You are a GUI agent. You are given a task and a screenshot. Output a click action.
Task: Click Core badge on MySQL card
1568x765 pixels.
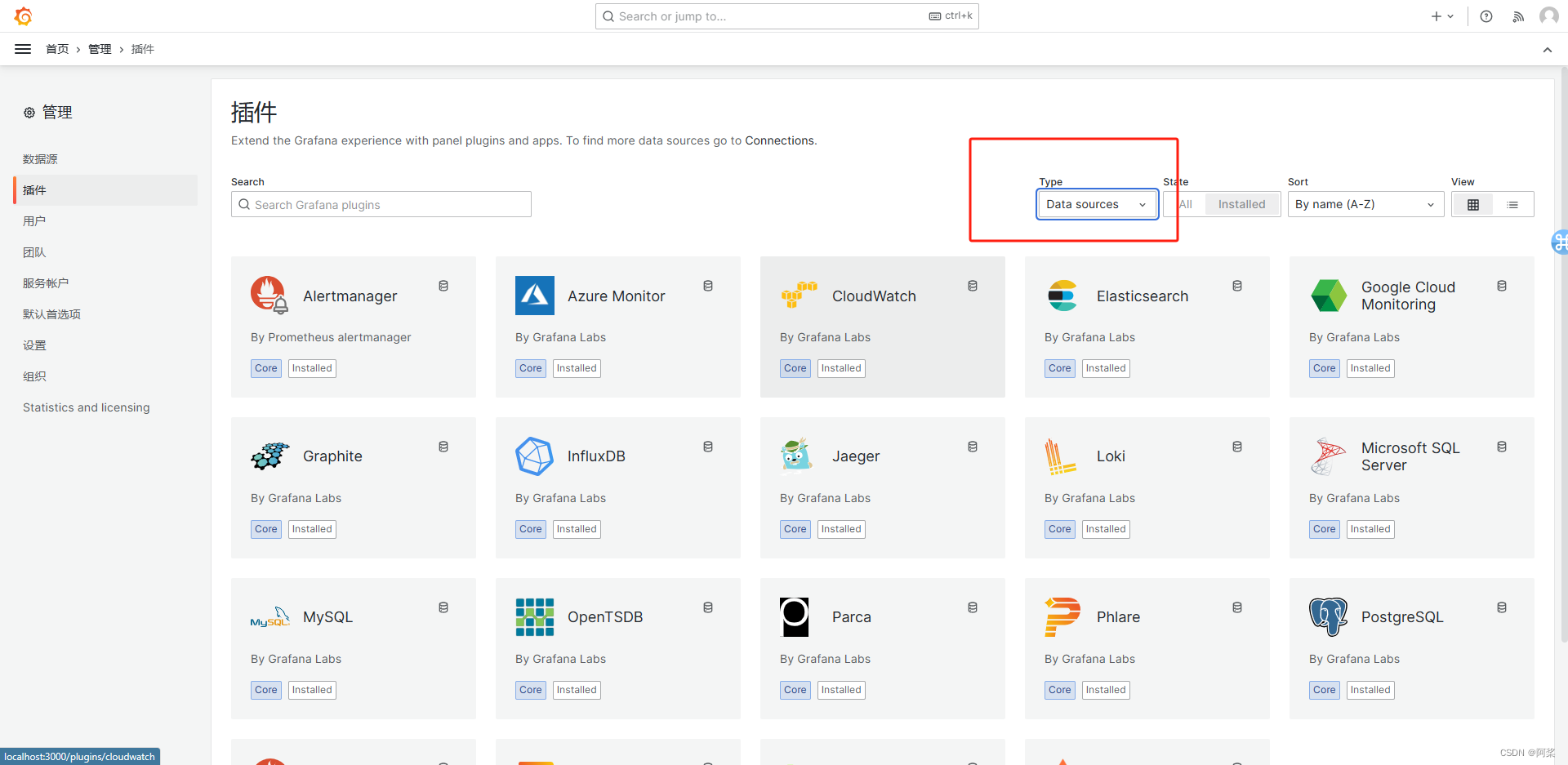coord(266,690)
